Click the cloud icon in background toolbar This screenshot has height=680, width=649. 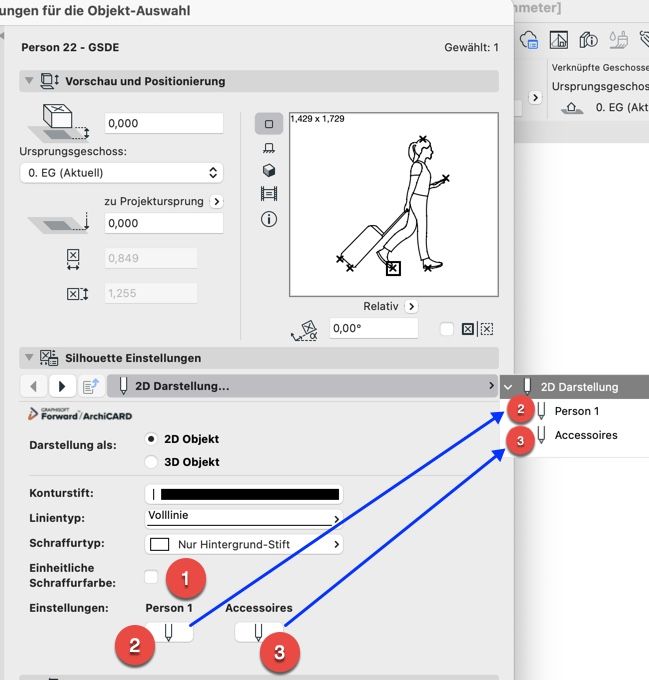pyautogui.click(x=529, y=40)
